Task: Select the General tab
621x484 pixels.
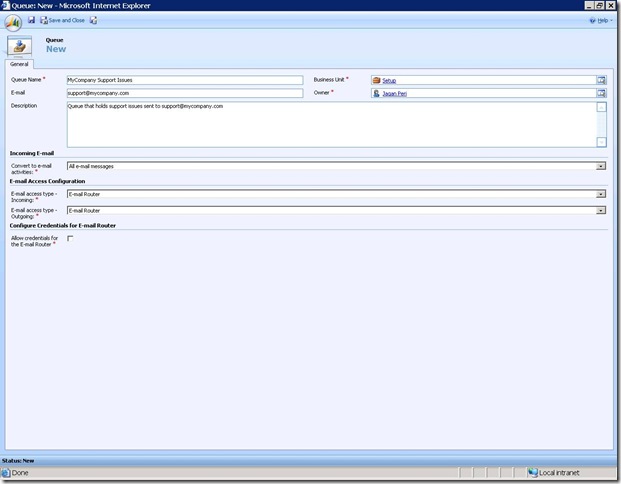Action: pos(22,63)
